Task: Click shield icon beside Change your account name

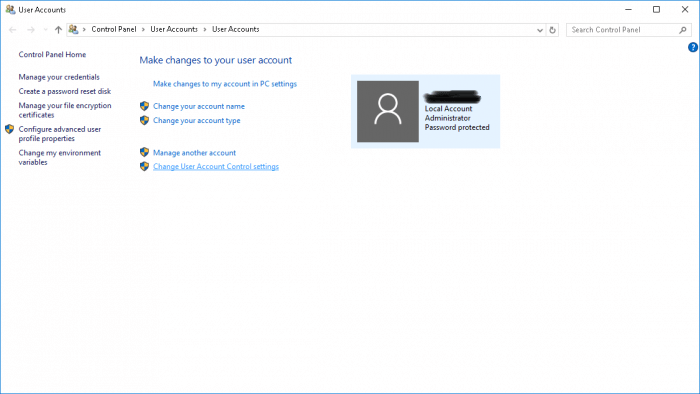Action: pos(144,106)
